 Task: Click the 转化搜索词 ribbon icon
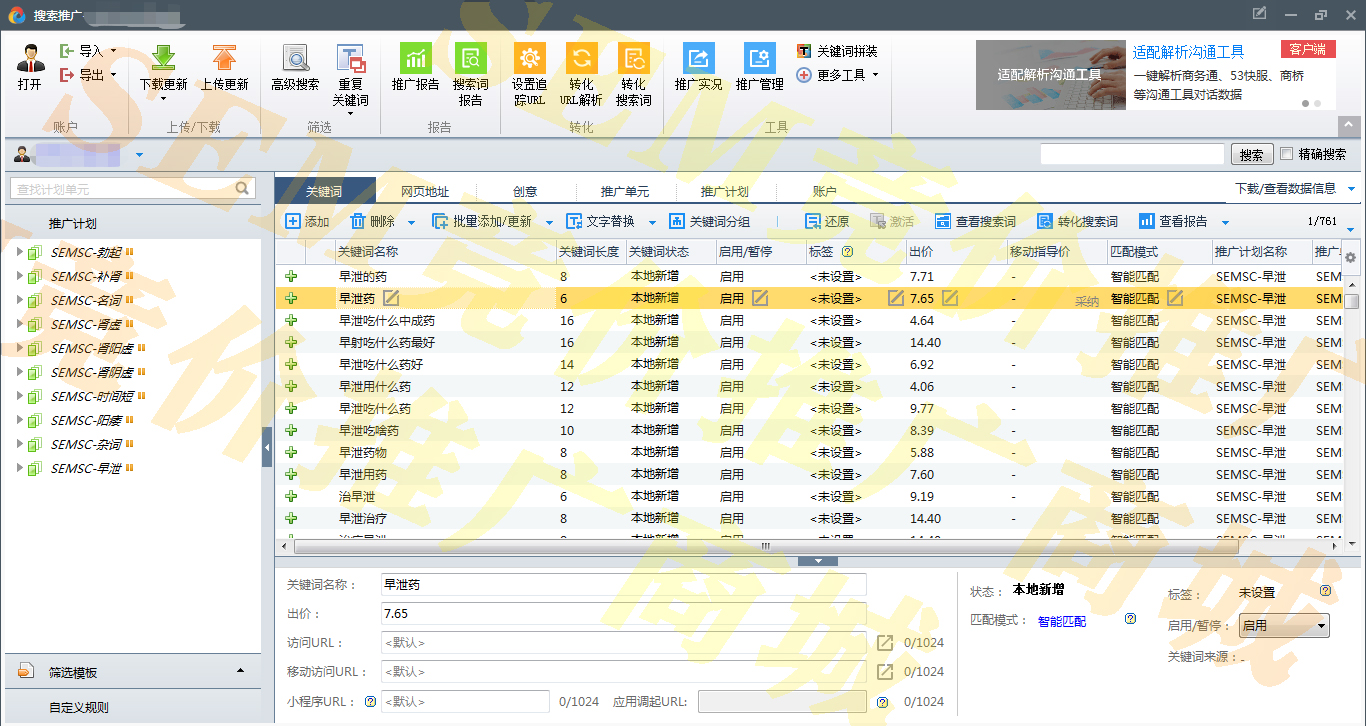tap(633, 59)
